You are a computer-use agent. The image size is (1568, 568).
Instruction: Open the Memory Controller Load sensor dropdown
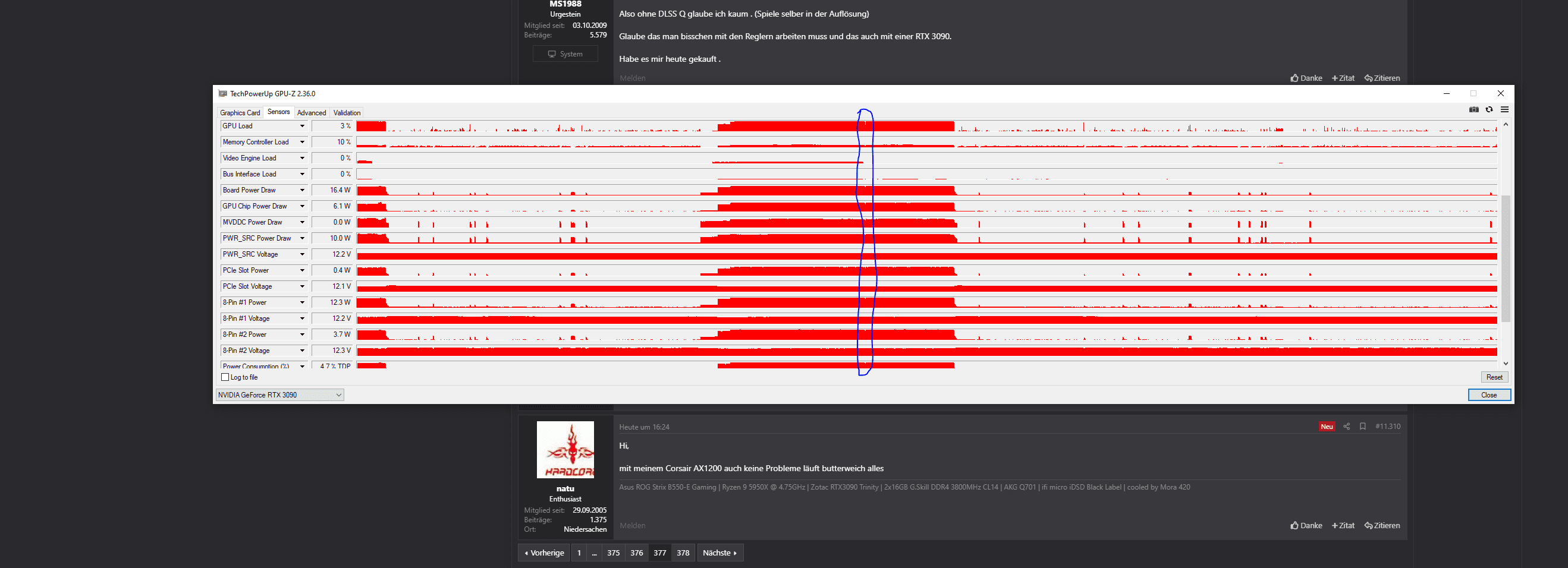tap(302, 141)
